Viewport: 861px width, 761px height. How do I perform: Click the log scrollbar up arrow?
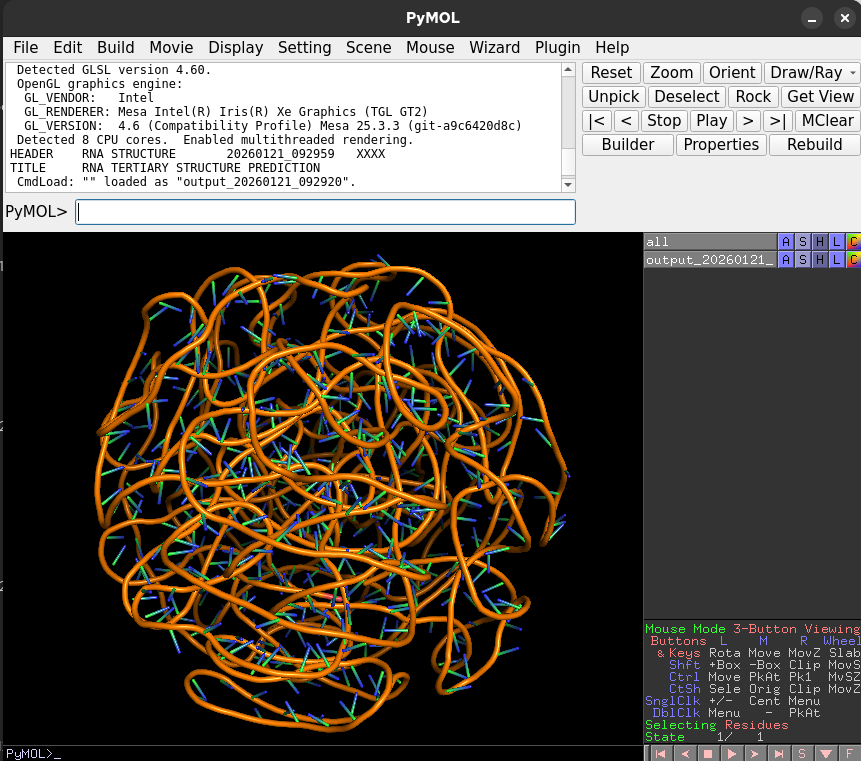coord(568,70)
